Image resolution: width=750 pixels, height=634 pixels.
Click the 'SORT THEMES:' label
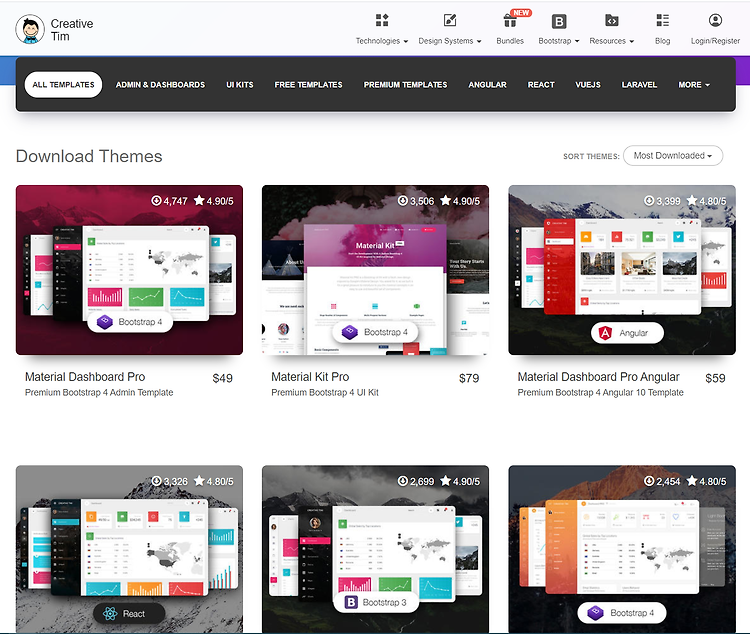point(591,156)
